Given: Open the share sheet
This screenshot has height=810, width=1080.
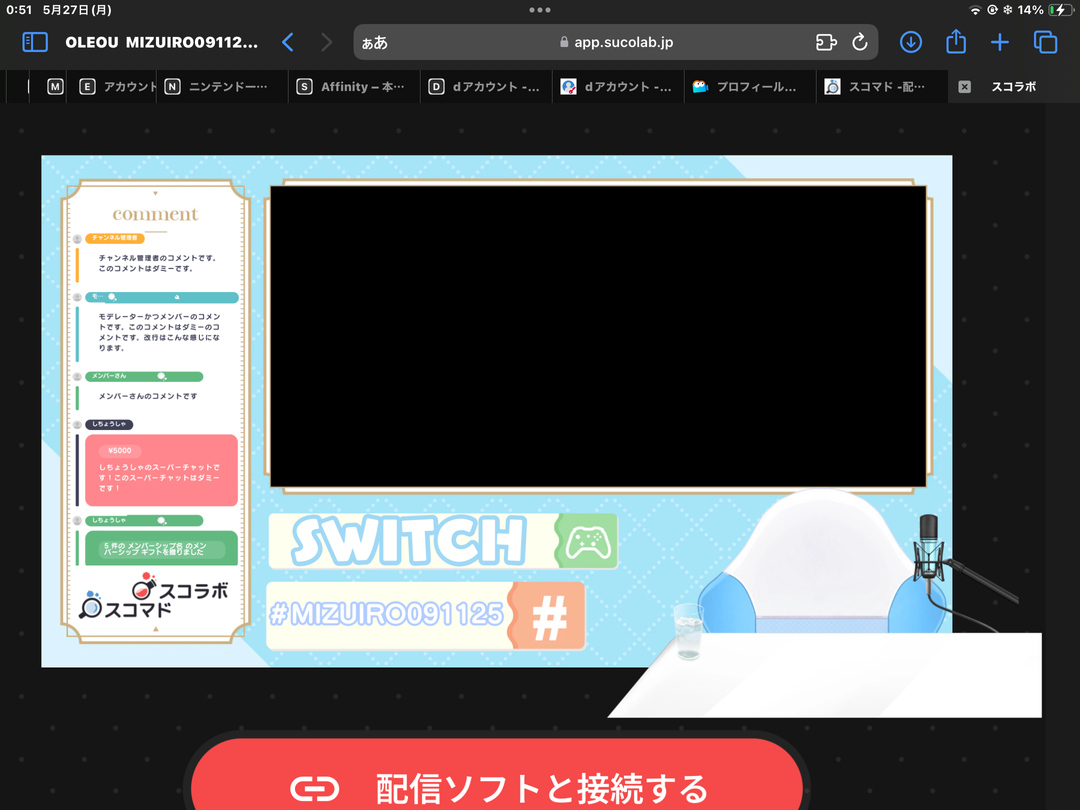Looking at the screenshot, I should click(956, 41).
